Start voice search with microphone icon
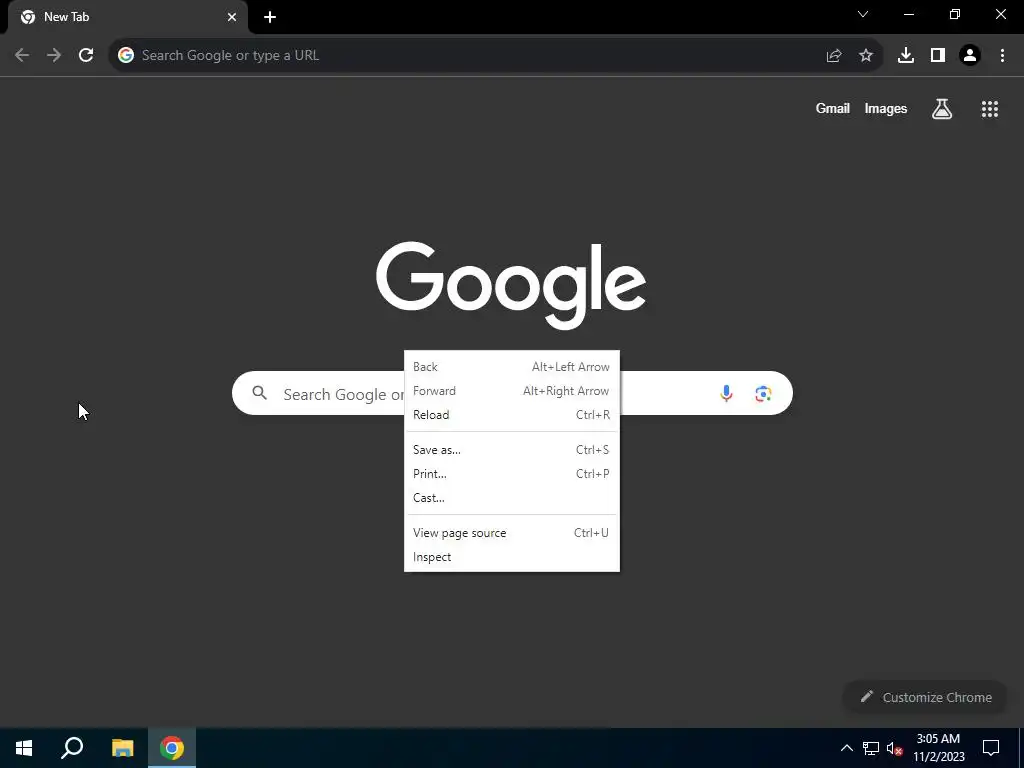 click(x=726, y=393)
